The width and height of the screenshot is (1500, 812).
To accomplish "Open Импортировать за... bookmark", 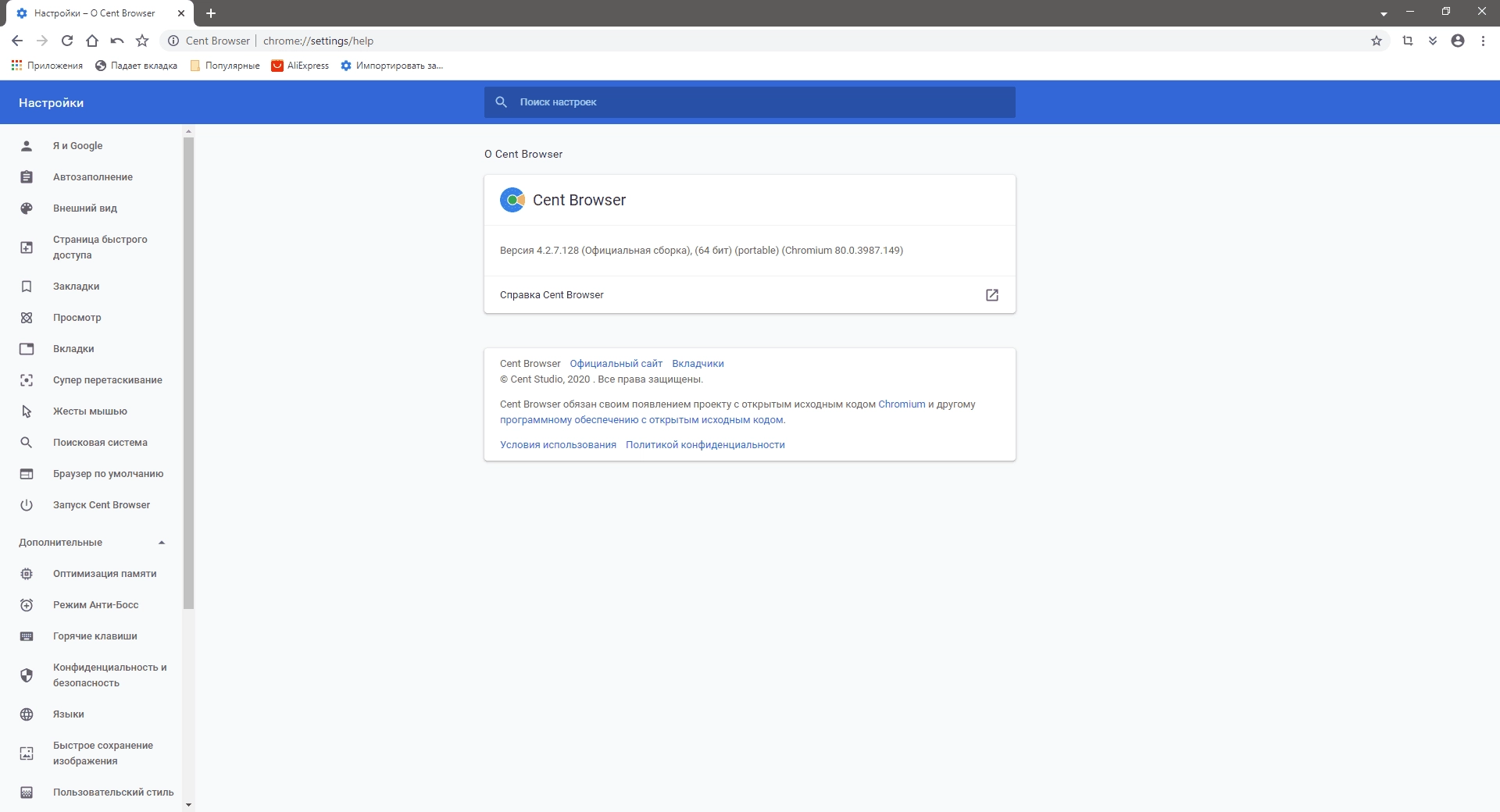I will [392, 66].
